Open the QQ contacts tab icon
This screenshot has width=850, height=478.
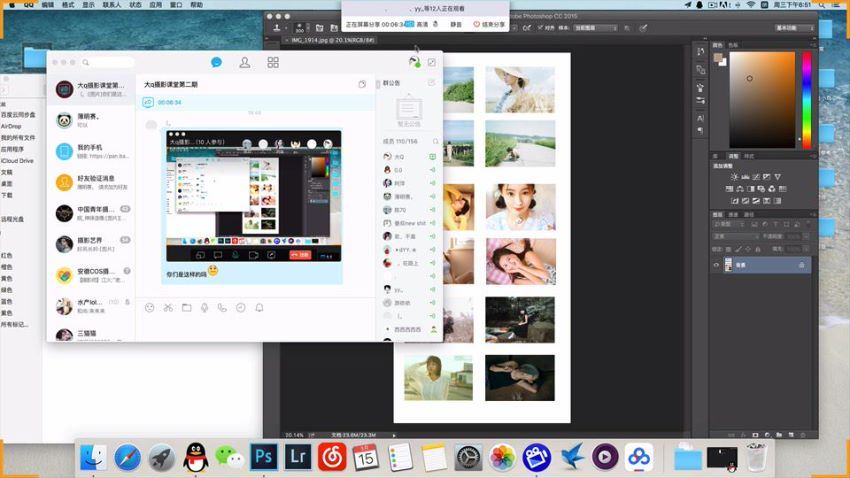(244, 63)
